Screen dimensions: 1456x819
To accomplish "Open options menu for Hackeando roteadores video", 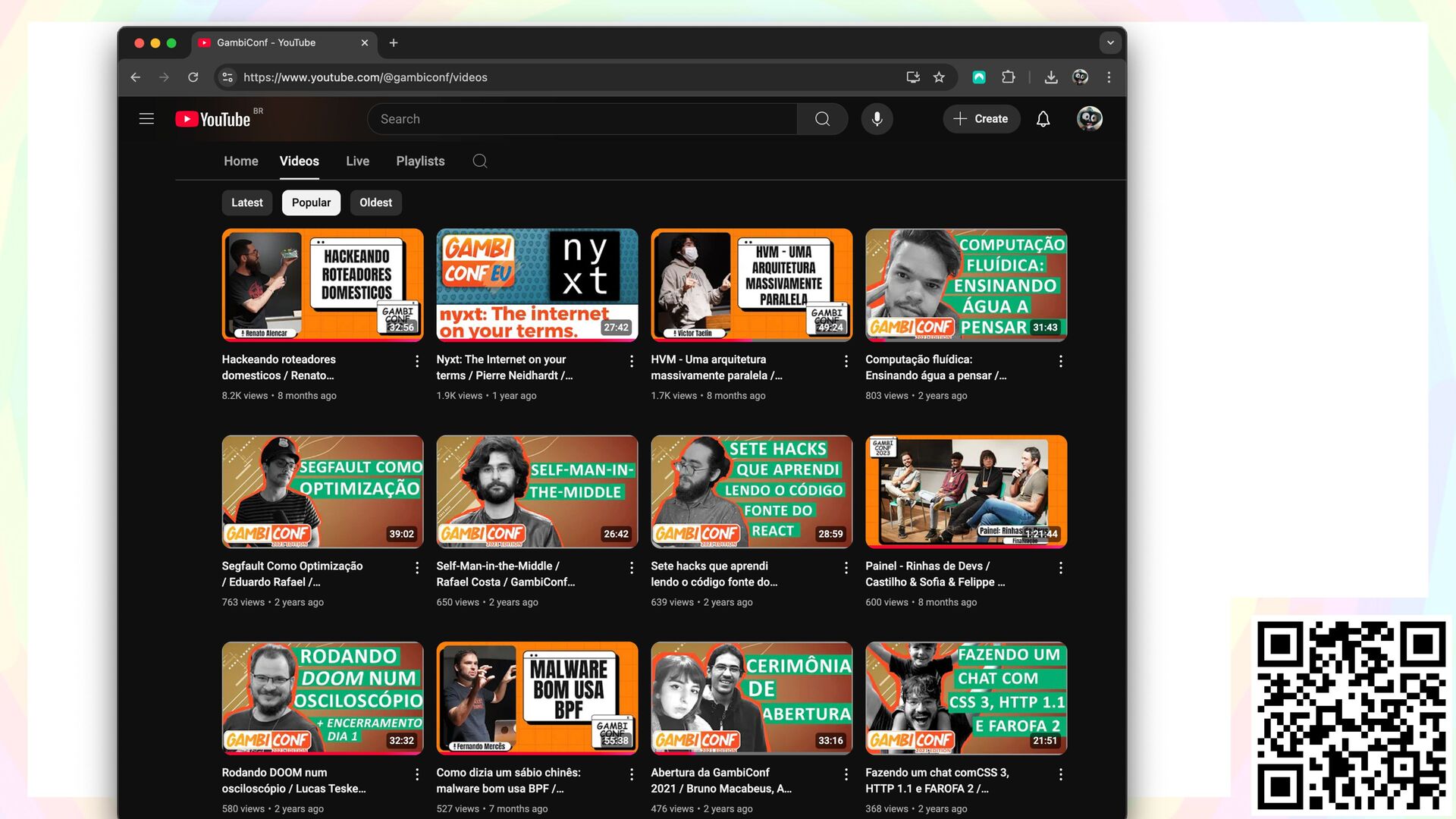I will point(417,362).
